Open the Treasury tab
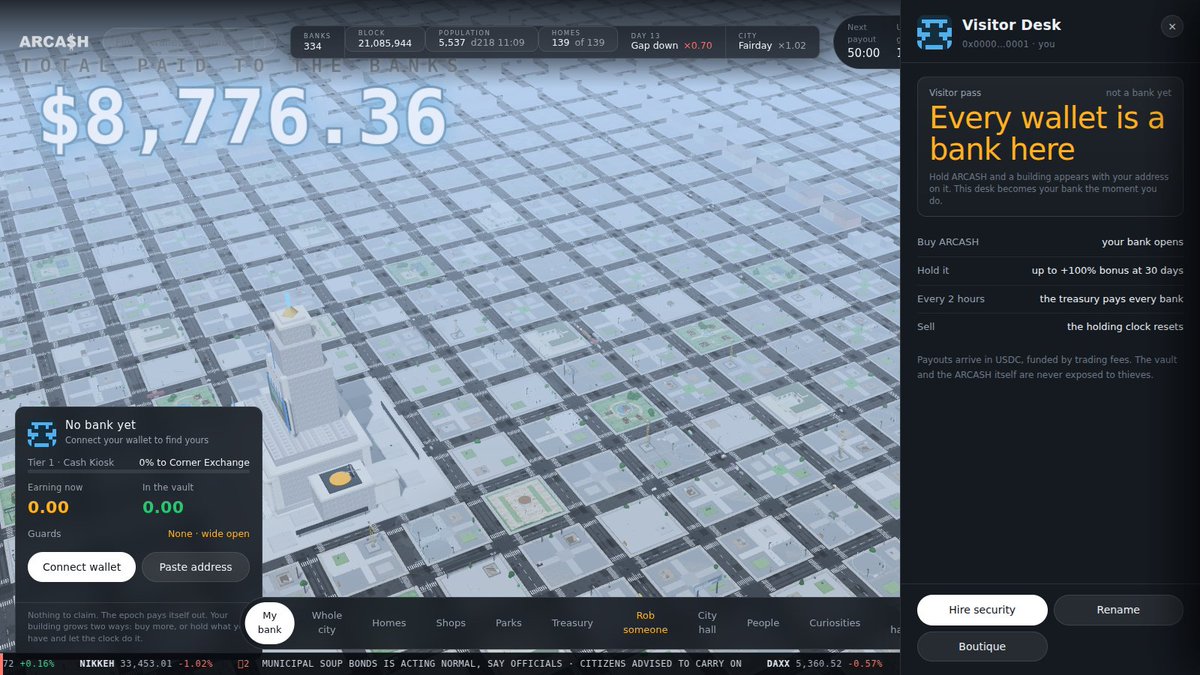 573,623
